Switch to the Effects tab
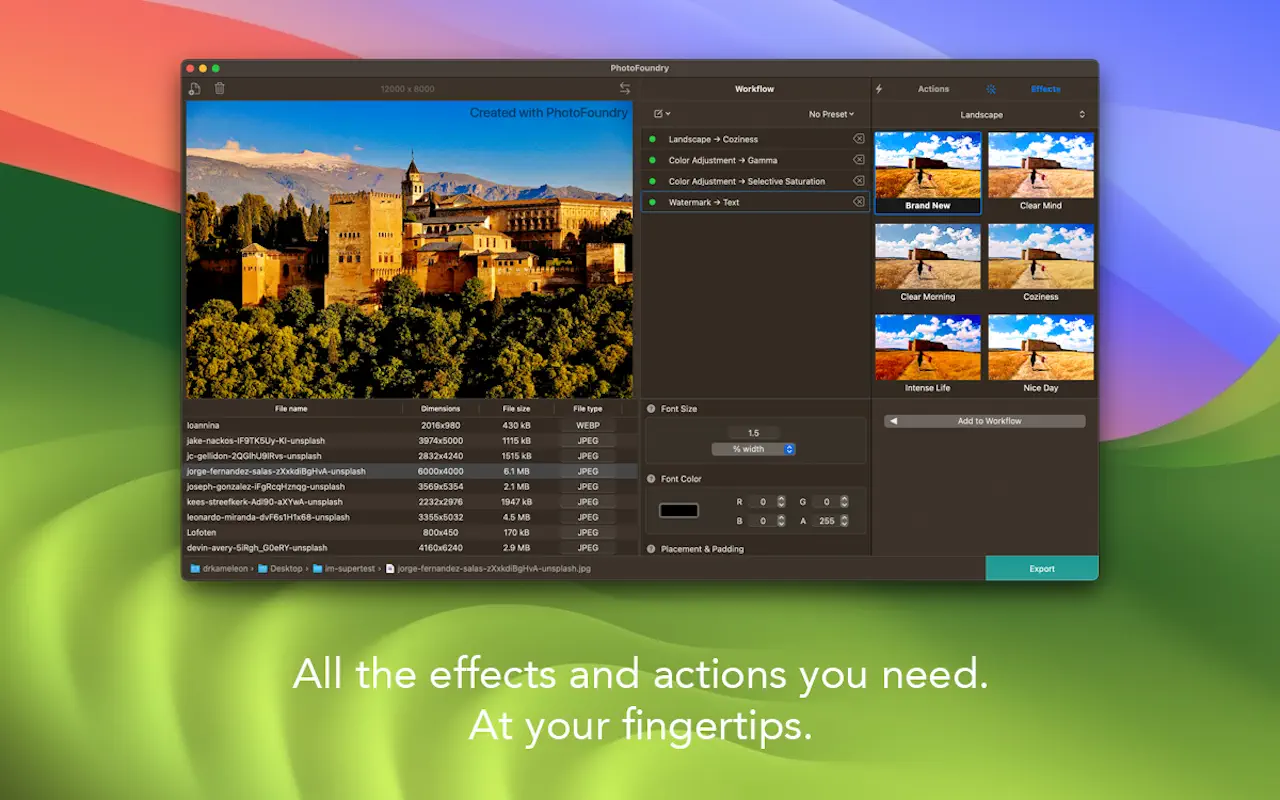Image resolution: width=1280 pixels, height=800 pixels. point(1045,89)
